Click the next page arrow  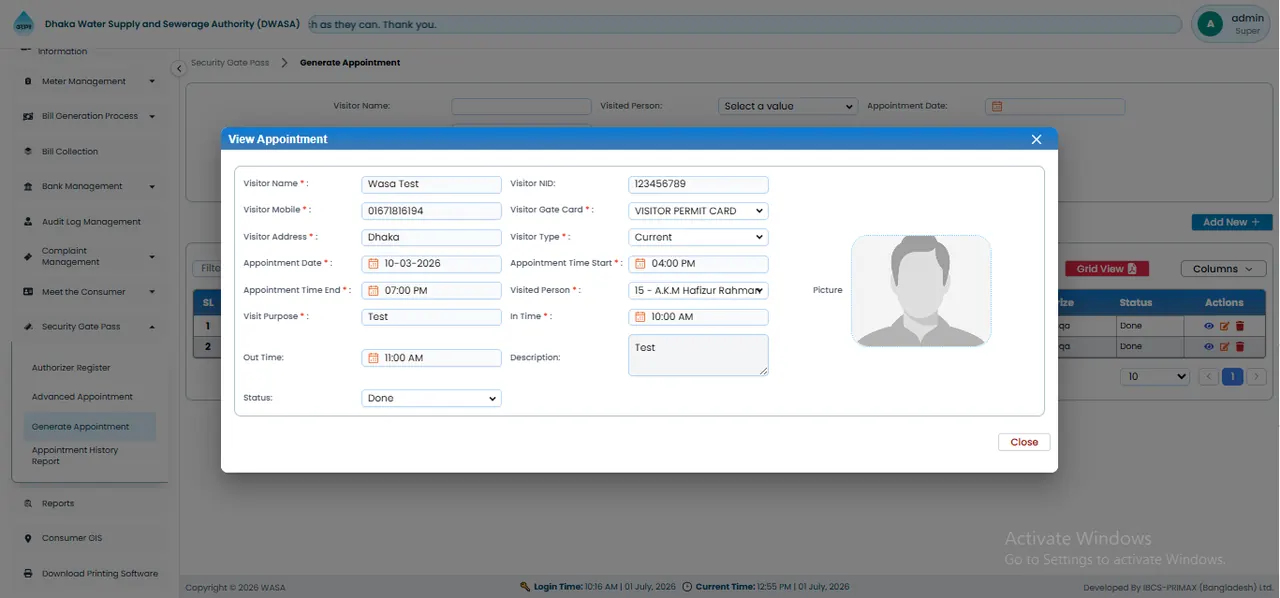(x=1257, y=377)
